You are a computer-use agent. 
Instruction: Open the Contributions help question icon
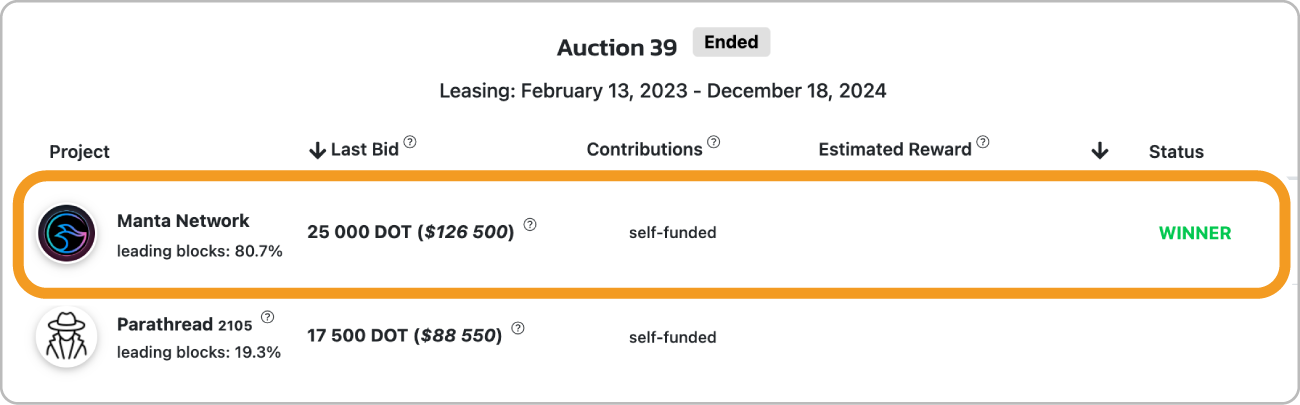[x=713, y=143]
